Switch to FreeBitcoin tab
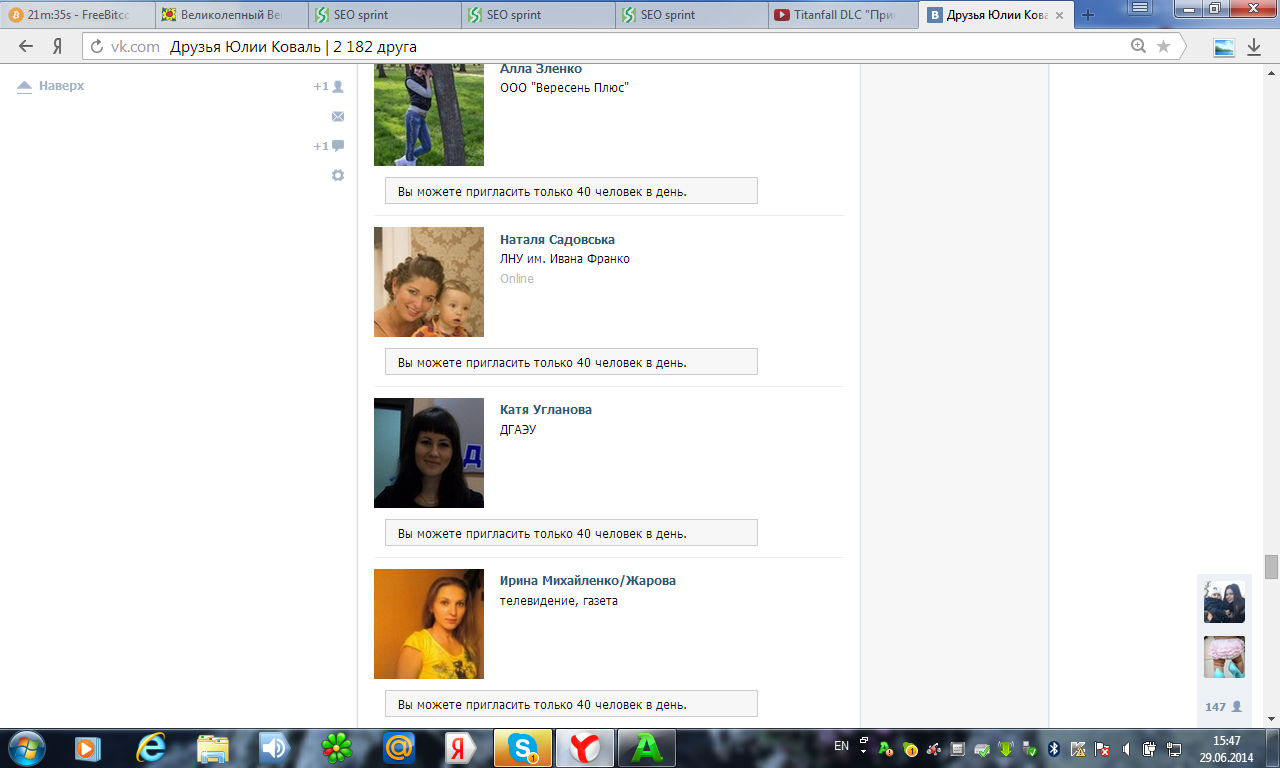 point(77,15)
